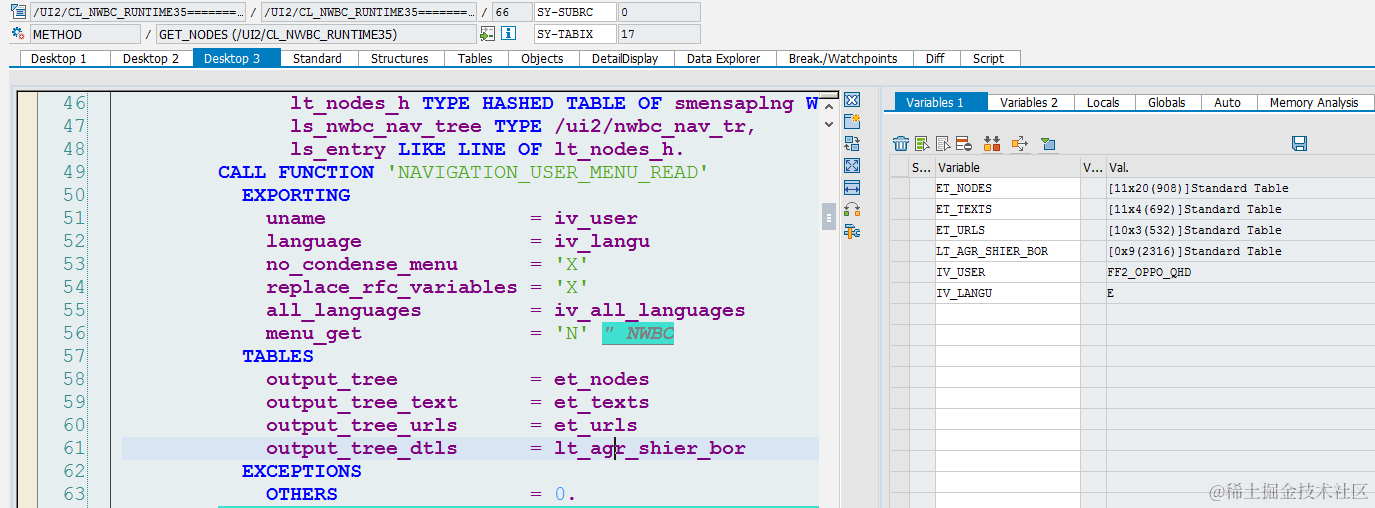Switch to Locals tab
The width and height of the screenshot is (1375, 508).
tap(1103, 102)
